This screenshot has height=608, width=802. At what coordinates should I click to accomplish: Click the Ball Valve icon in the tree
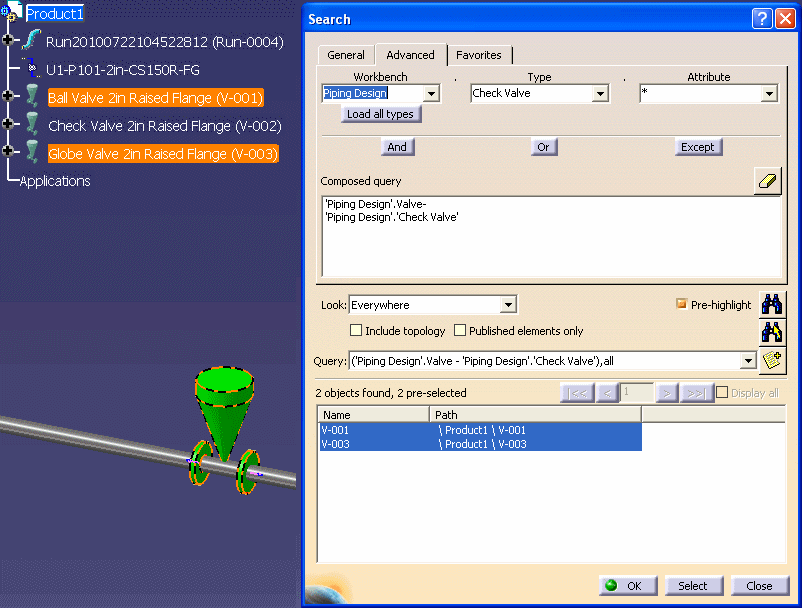[x=32, y=98]
